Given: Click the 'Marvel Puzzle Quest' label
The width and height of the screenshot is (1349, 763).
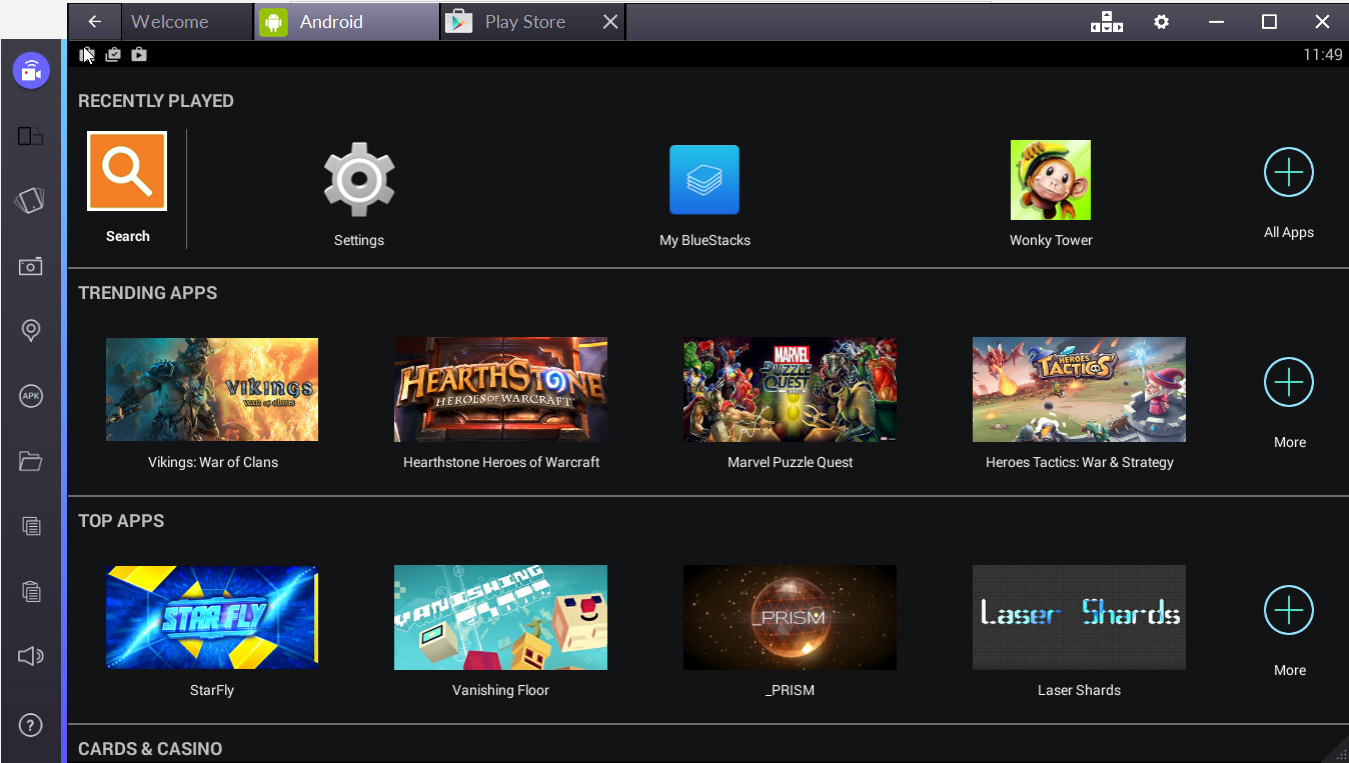Looking at the screenshot, I should (790, 462).
